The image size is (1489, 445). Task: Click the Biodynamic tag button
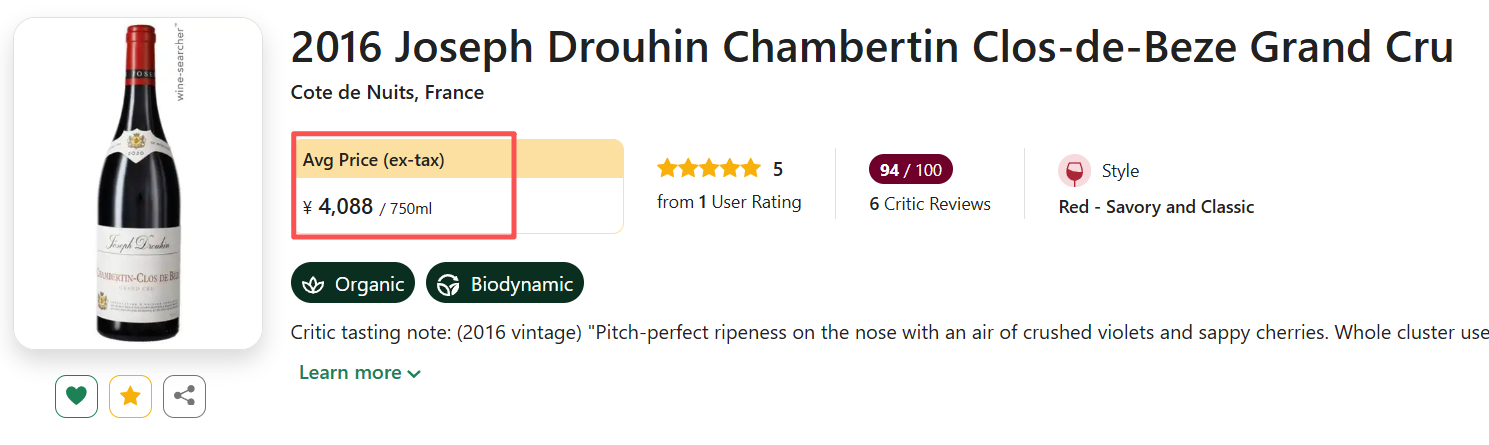[505, 284]
